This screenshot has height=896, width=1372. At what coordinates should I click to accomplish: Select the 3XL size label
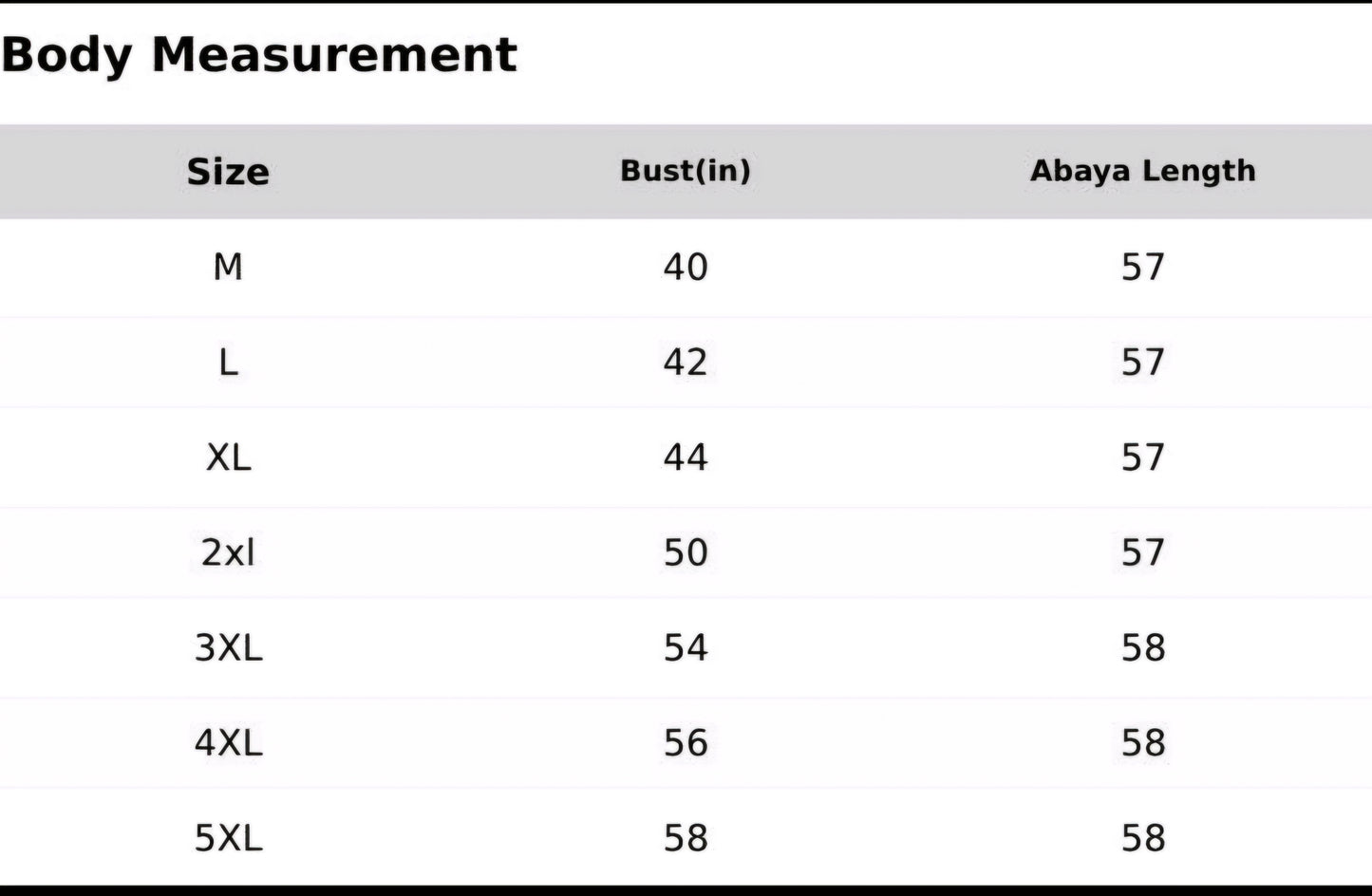(228, 647)
